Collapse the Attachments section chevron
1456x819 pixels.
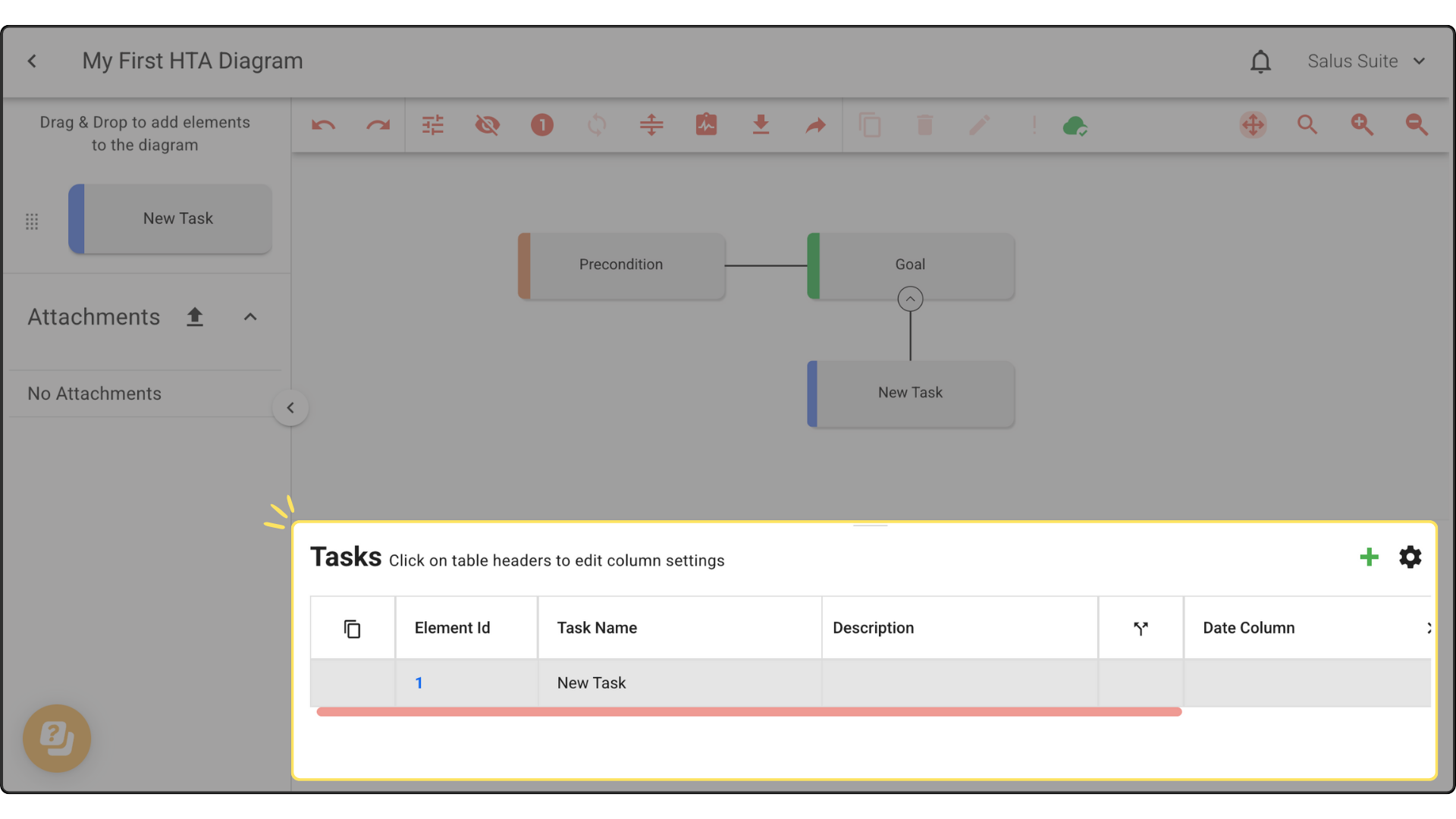coord(250,317)
